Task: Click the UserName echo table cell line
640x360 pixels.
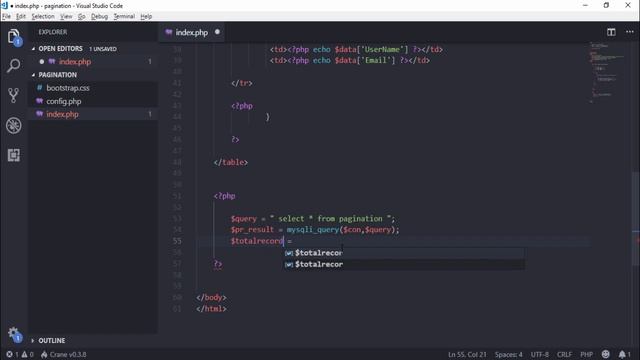Action: coord(356,49)
